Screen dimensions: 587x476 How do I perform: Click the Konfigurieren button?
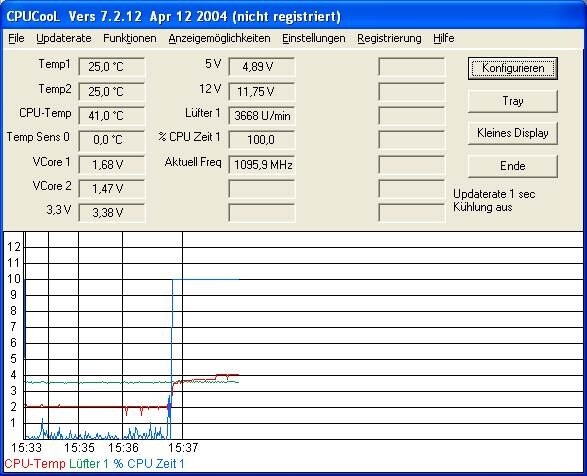pyautogui.click(x=513, y=68)
